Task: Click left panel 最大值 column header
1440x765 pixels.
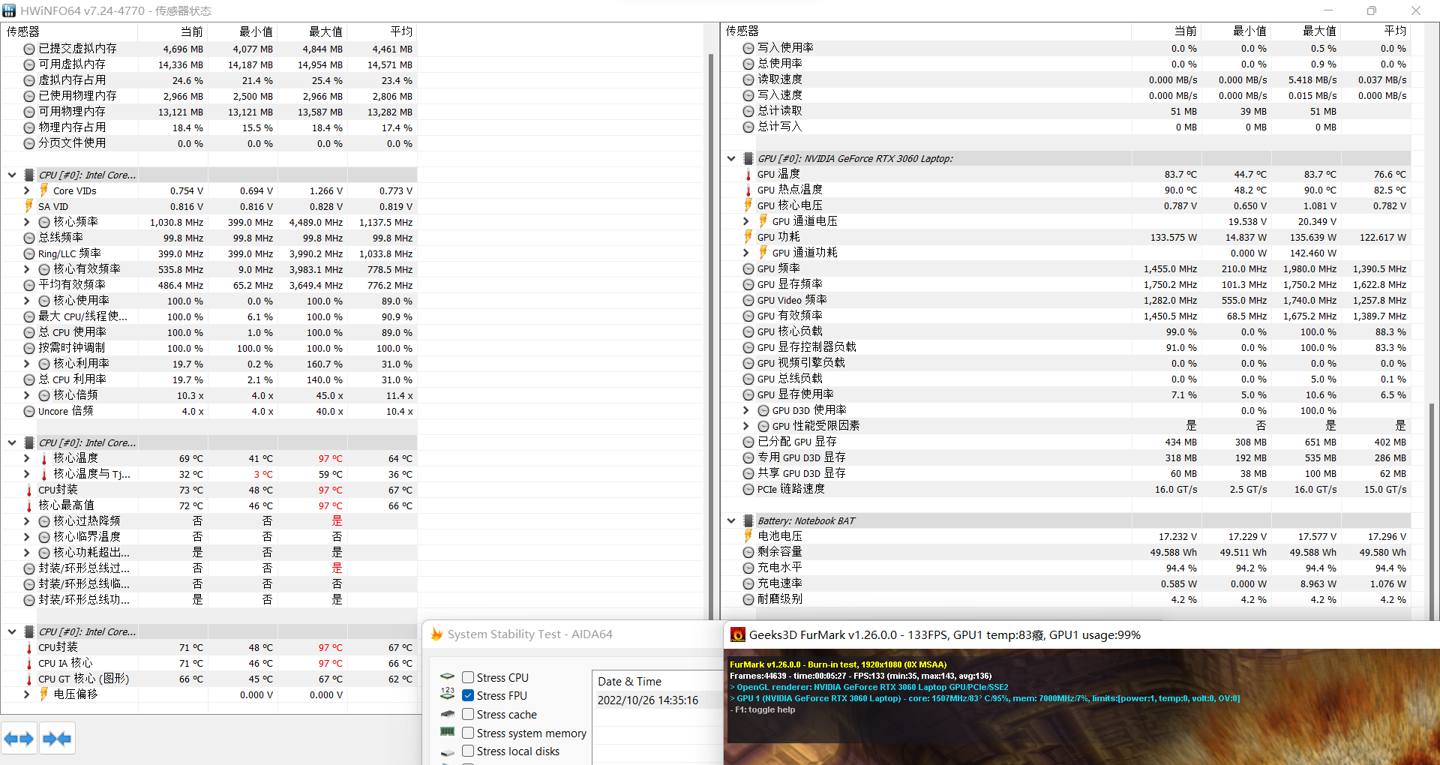Action: point(312,32)
